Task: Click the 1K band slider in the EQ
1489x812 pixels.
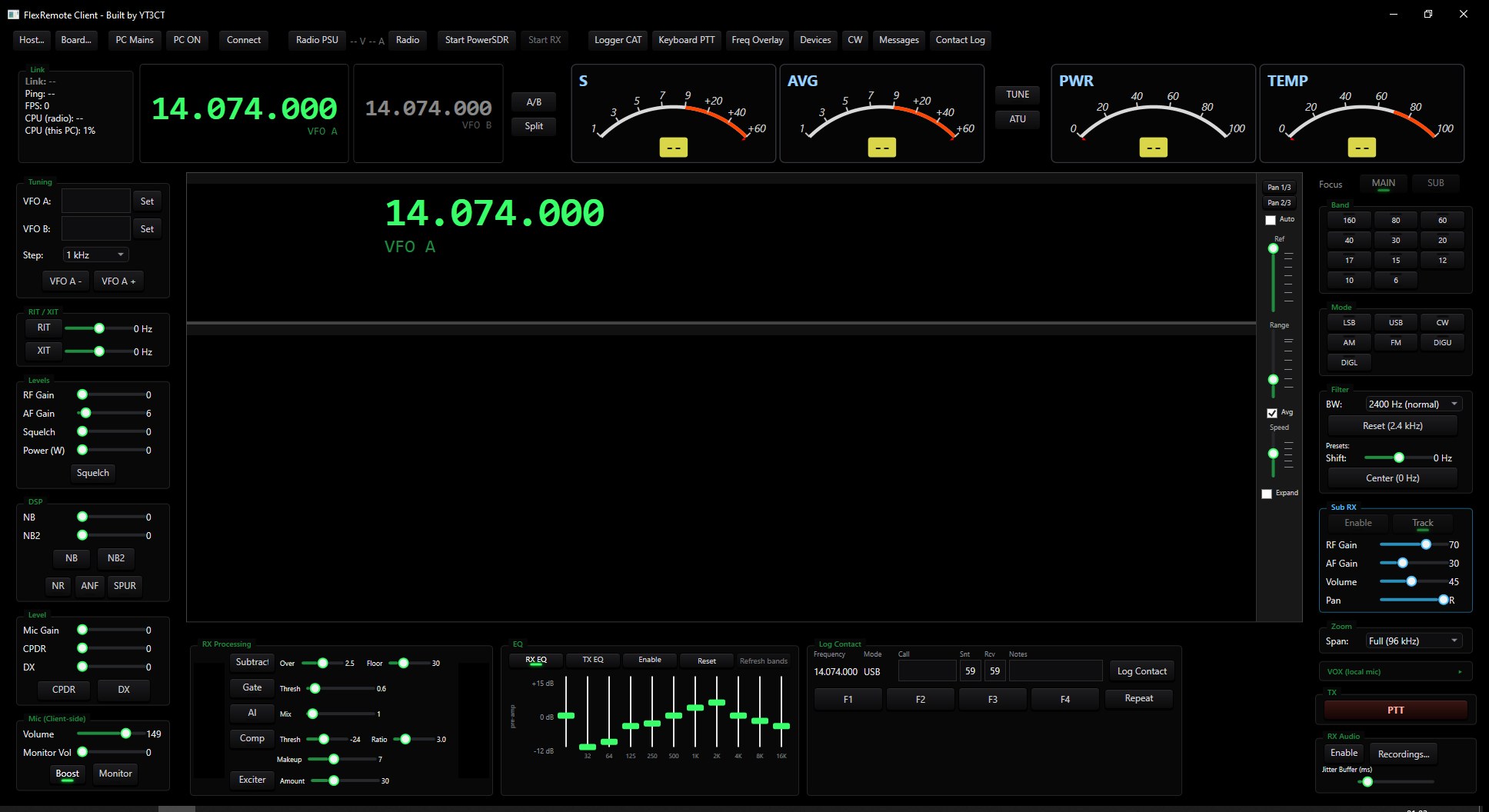Action: pos(695,711)
